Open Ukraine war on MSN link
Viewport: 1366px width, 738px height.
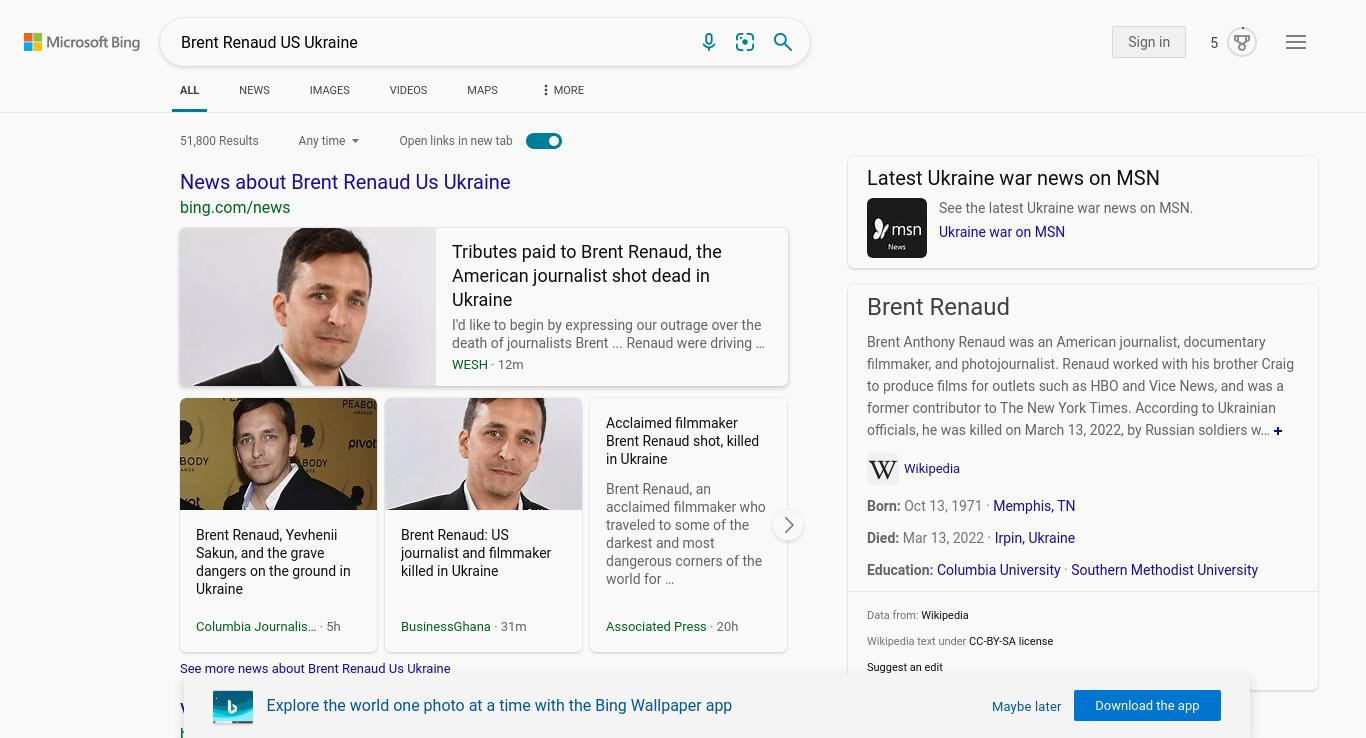tap(1001, 232)
